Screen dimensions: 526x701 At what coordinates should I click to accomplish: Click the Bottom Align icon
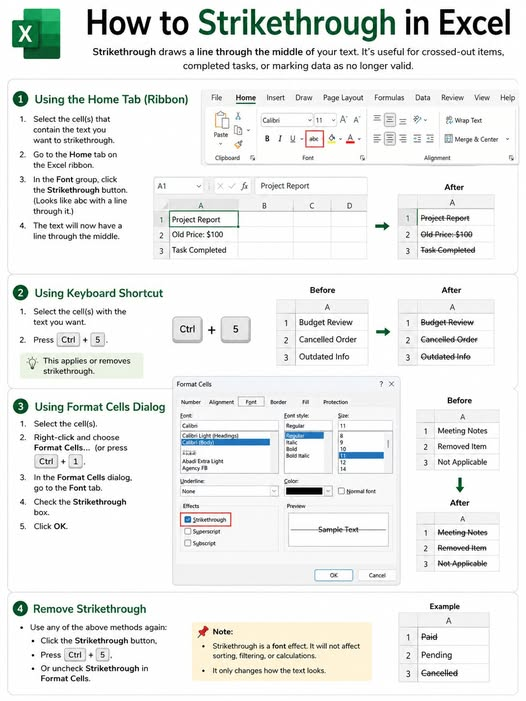coord(403,121)
